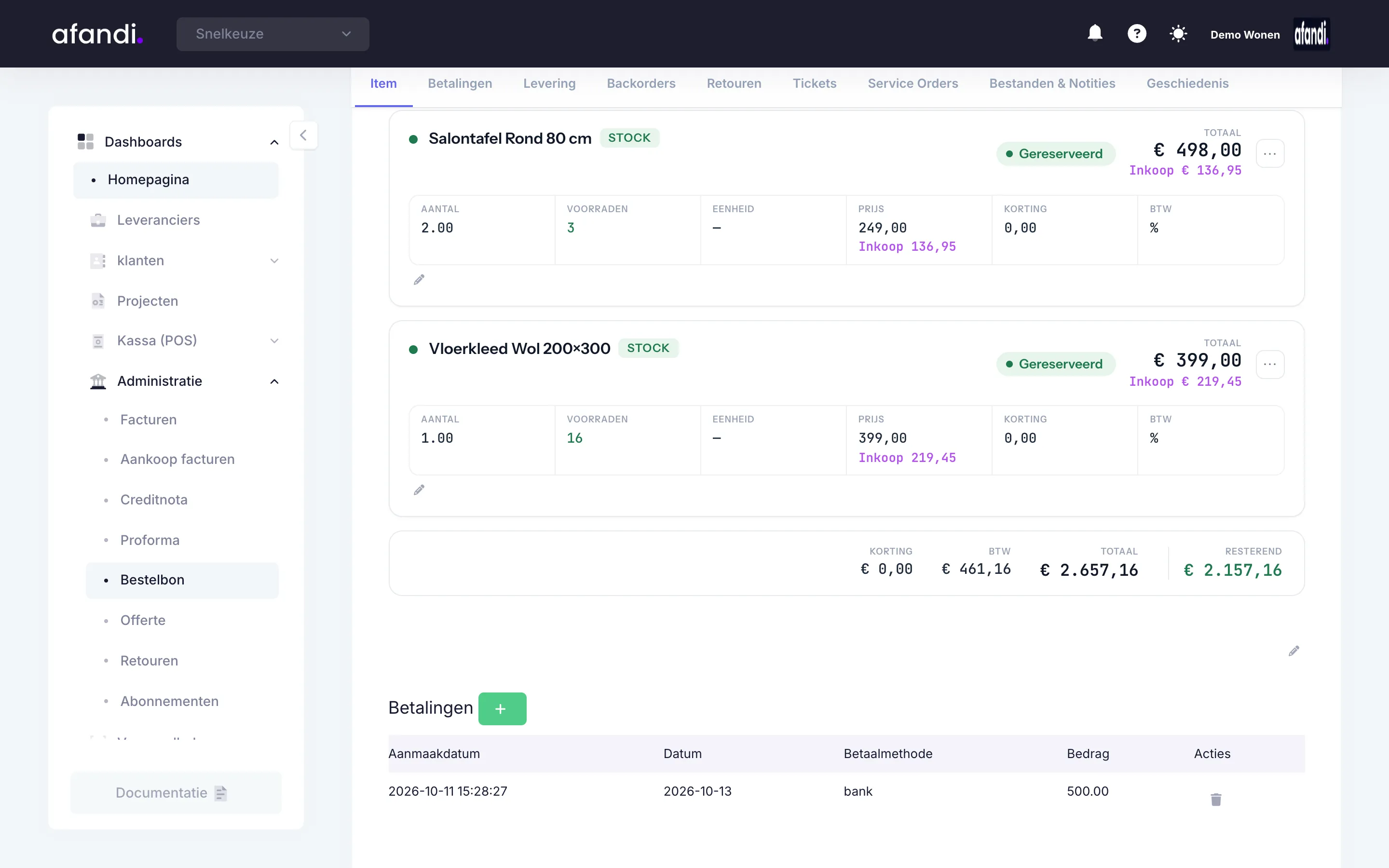
Task: Go to Facturen in the sidebar
Action: [x=148, y=420]
